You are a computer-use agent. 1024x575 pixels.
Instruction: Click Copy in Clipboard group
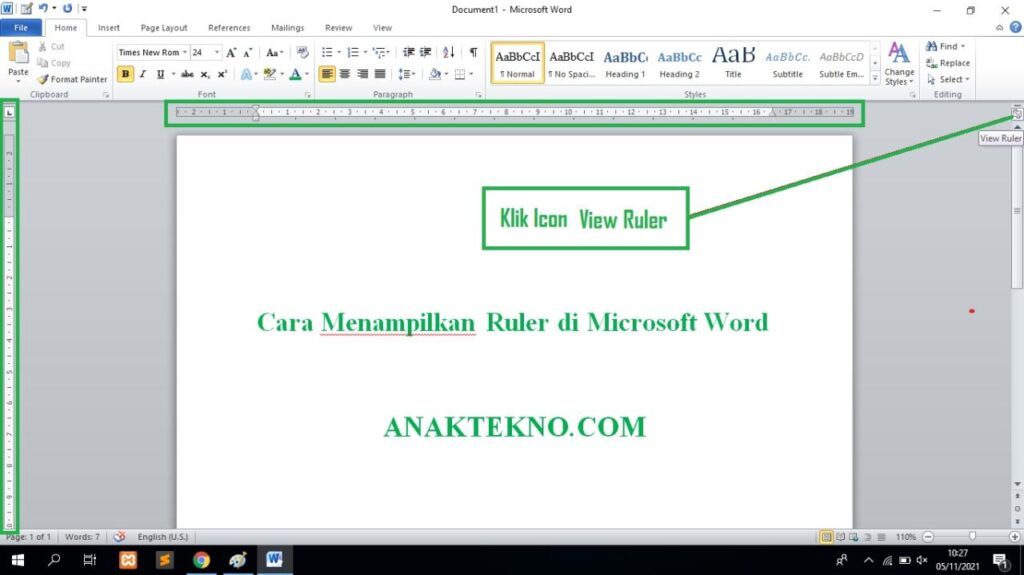pyautogui.click(x=54, y=63)
